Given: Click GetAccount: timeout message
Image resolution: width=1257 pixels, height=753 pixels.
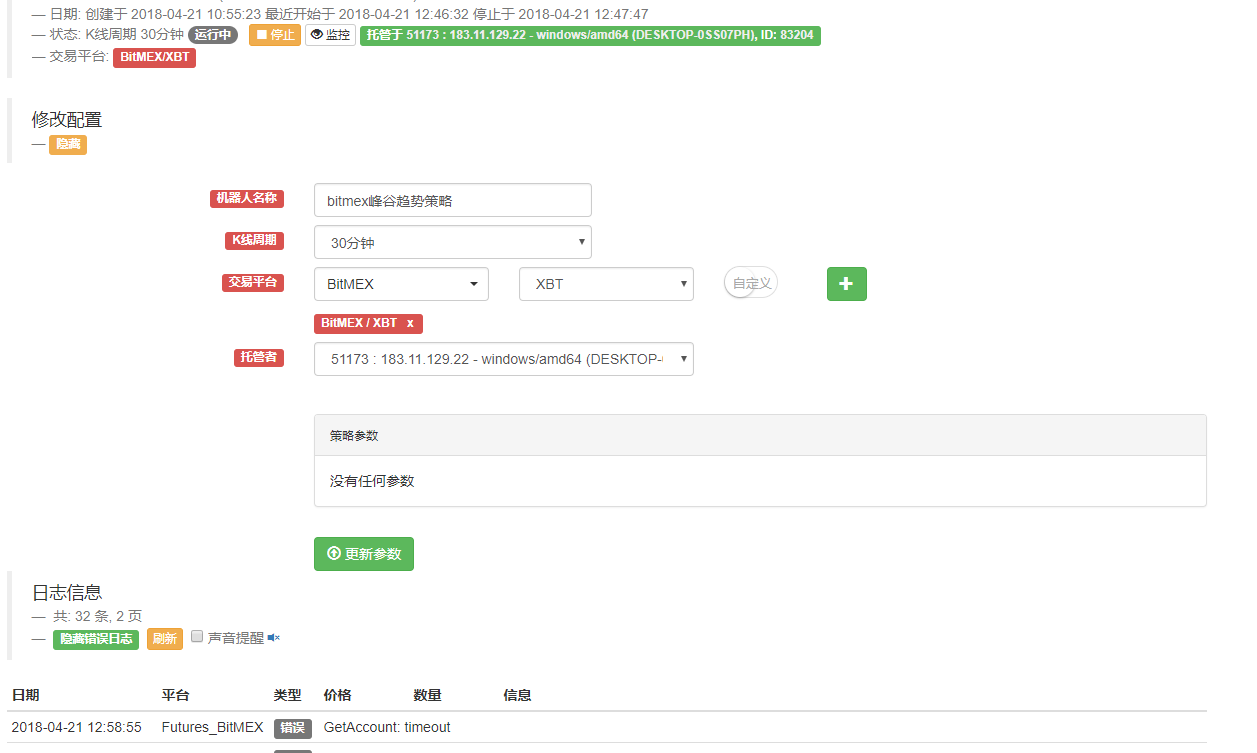Looking at the screenshot, I should 387,727.
